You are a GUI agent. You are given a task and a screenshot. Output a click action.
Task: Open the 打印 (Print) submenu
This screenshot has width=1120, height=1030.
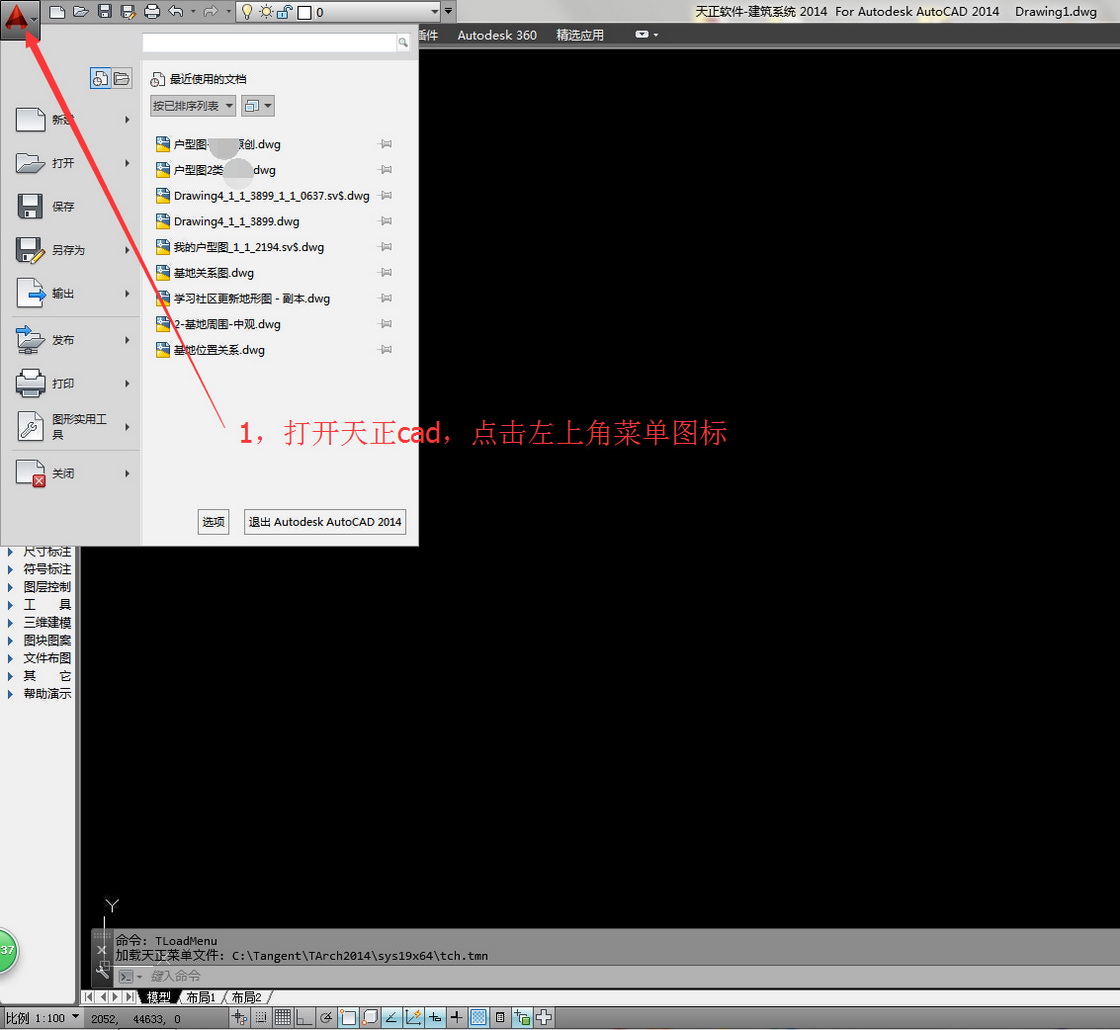127,384
